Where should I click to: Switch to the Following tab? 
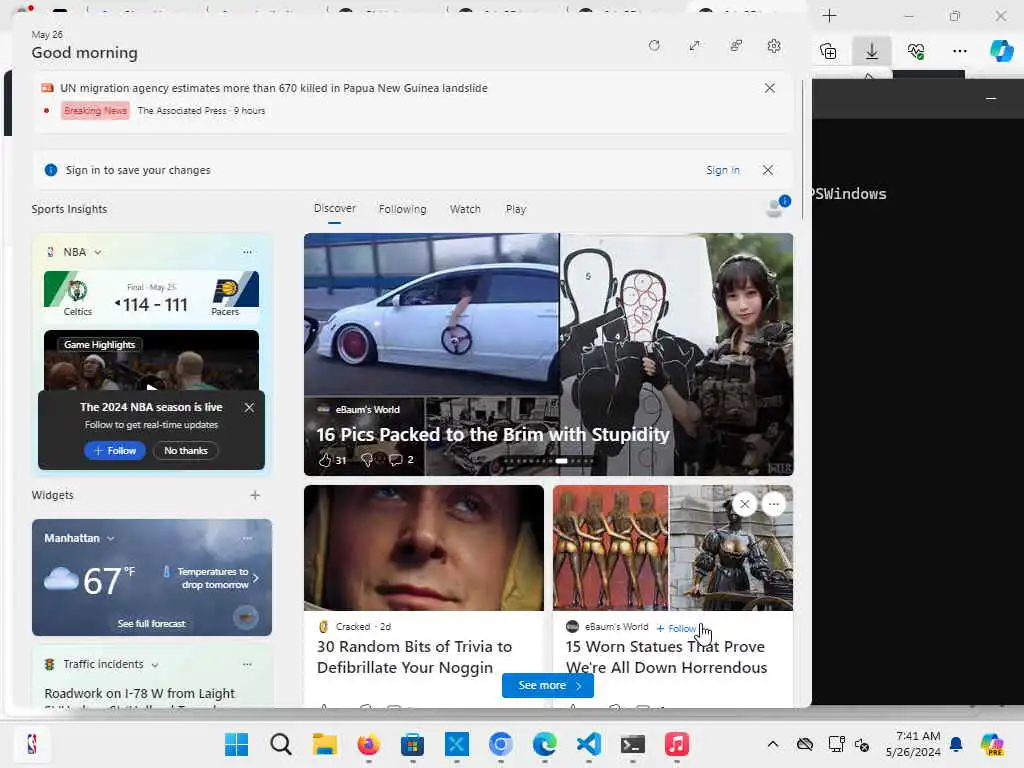coord(402,209)
